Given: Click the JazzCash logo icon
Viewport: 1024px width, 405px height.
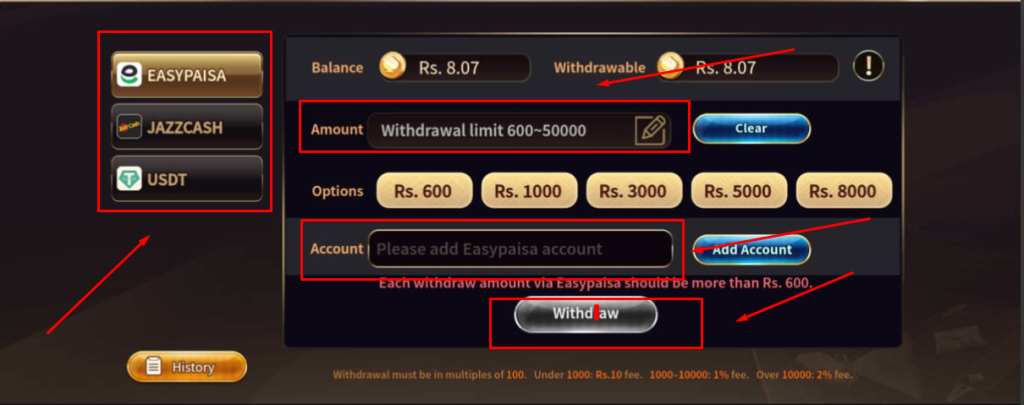Looking at the screenshot, I should pyautogui.click(x=129, y=127).
